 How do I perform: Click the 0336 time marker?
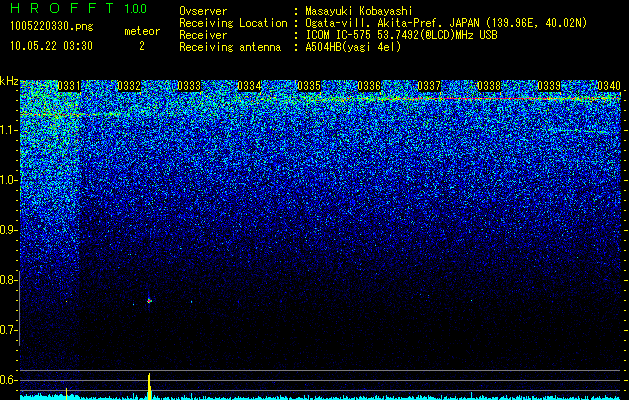[369, 86]
